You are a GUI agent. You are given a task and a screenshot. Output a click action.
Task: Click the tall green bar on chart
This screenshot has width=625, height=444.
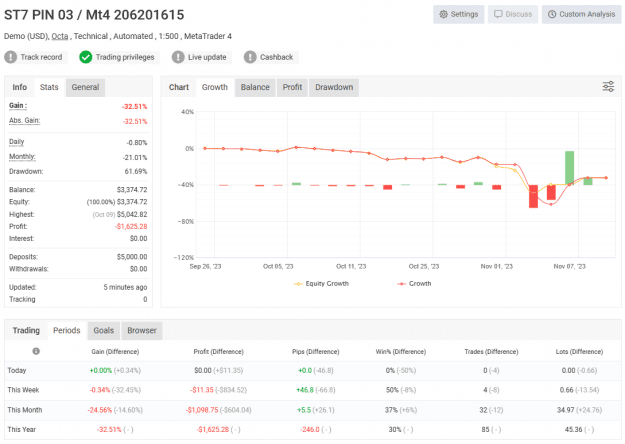(569, 167)
